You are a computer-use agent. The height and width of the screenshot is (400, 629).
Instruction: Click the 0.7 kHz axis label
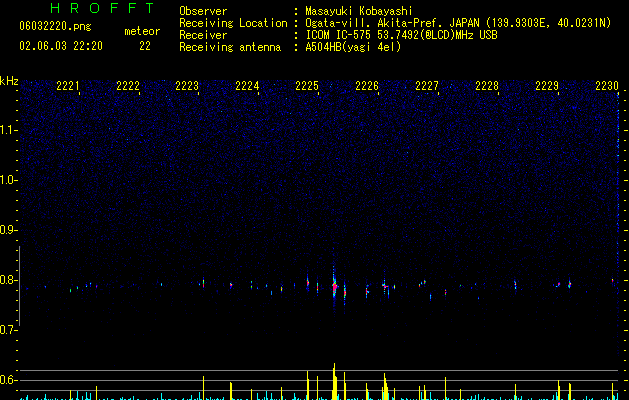[9, 330]
